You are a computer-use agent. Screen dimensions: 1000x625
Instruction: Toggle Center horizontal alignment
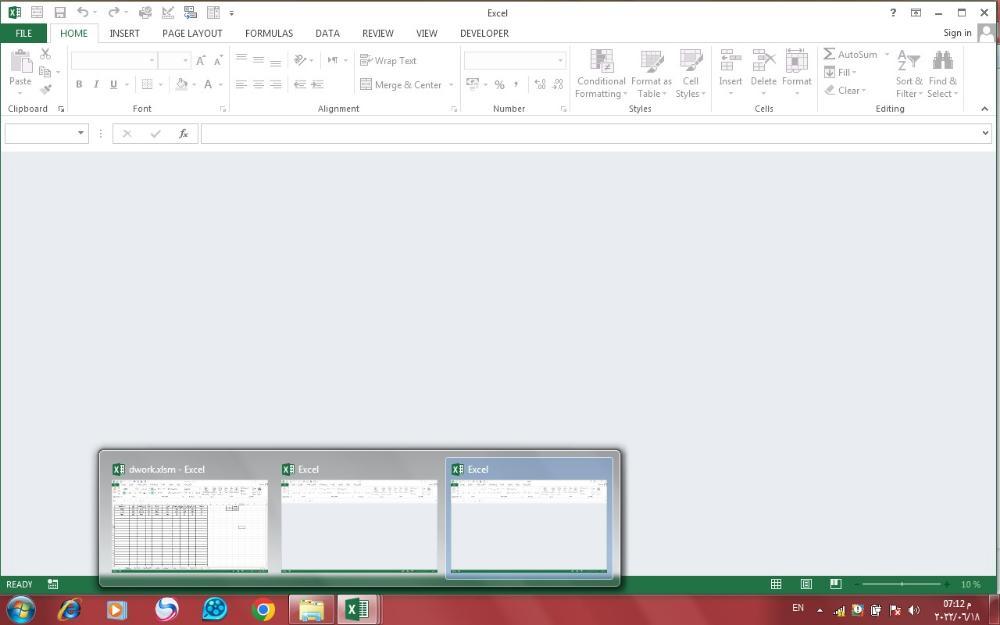pyautogui.click(x=258, y=84)
